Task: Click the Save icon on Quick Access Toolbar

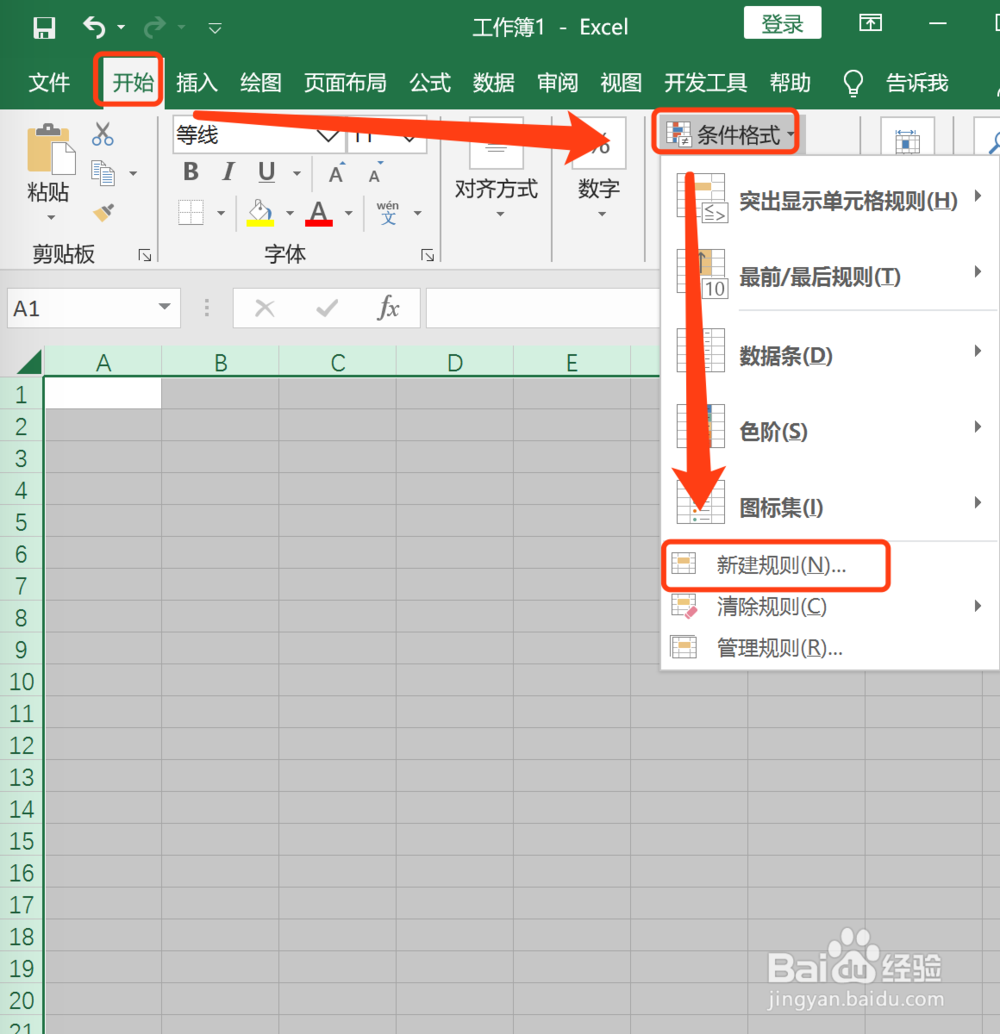Action: pyautogui.click(x=45, y=27)
